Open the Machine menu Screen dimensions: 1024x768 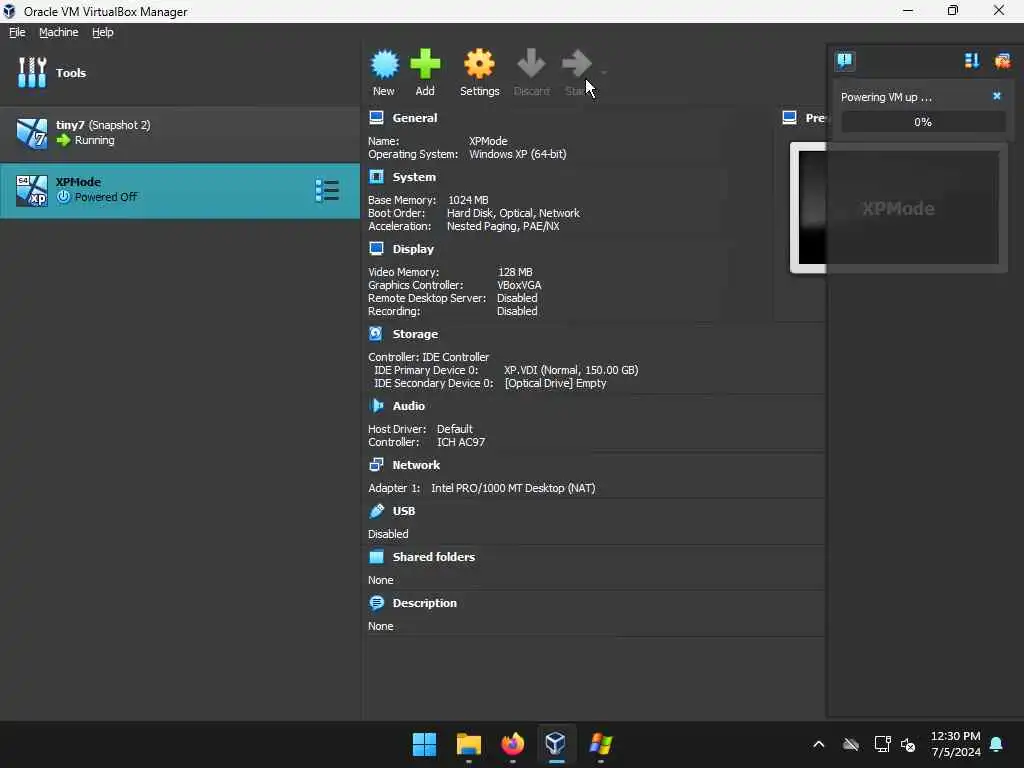(58, 32)
